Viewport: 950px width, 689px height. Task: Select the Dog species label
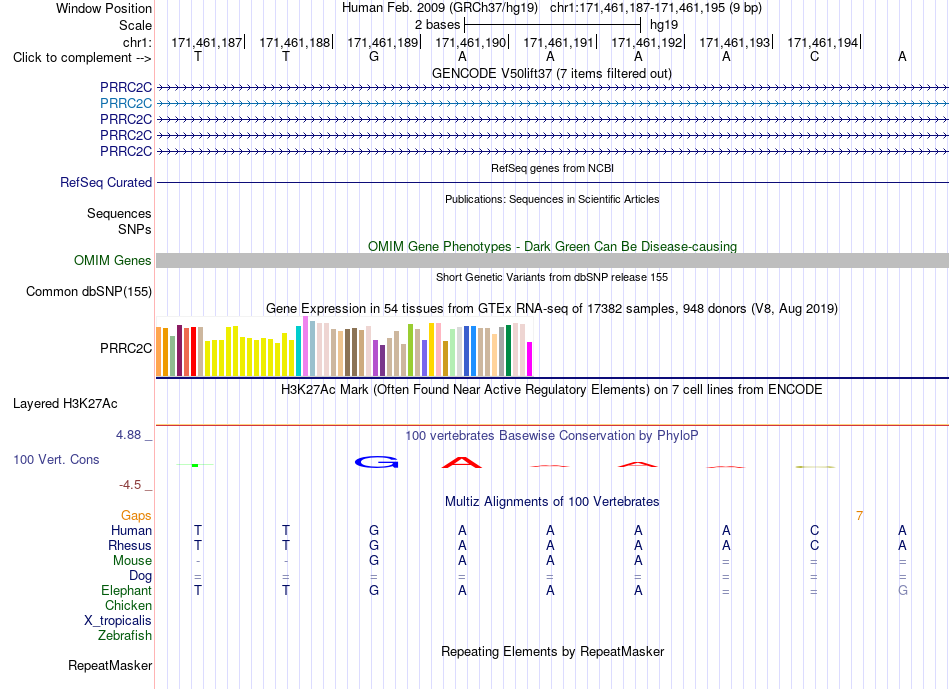tap(141, 576)
